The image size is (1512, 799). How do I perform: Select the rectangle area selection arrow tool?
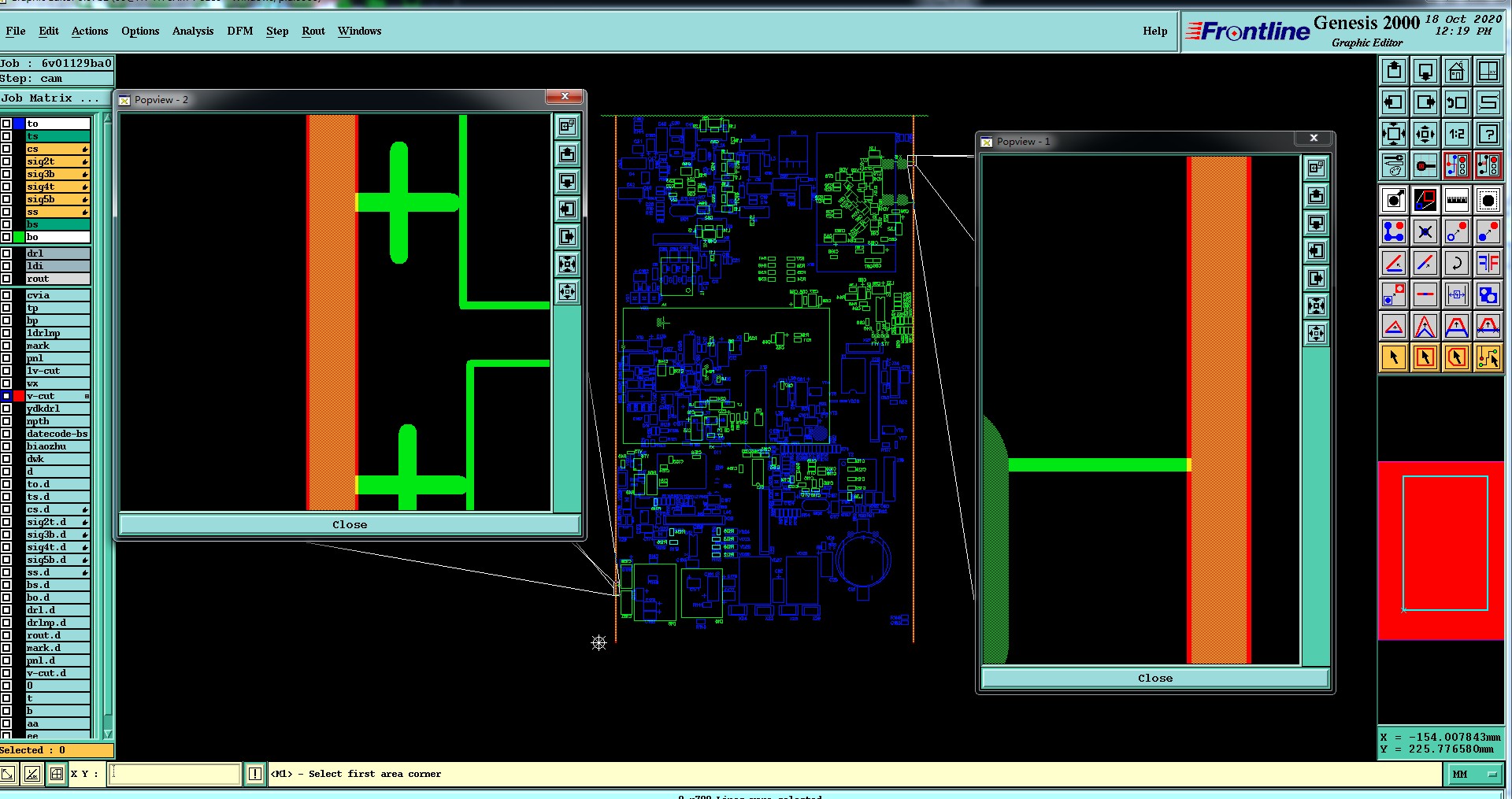coord(1425,357)
